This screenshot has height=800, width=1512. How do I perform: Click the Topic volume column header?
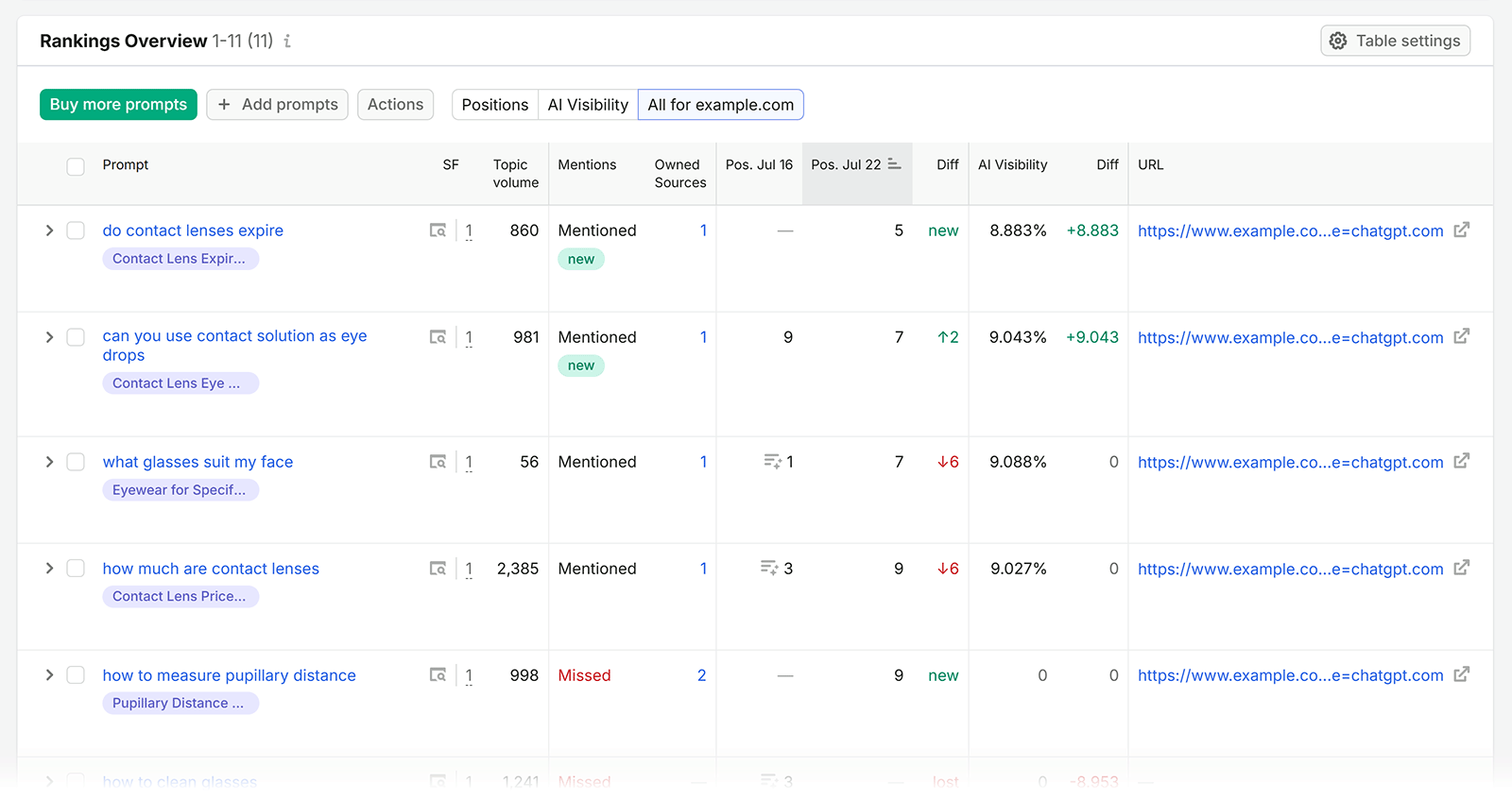(x=516, y=174)
